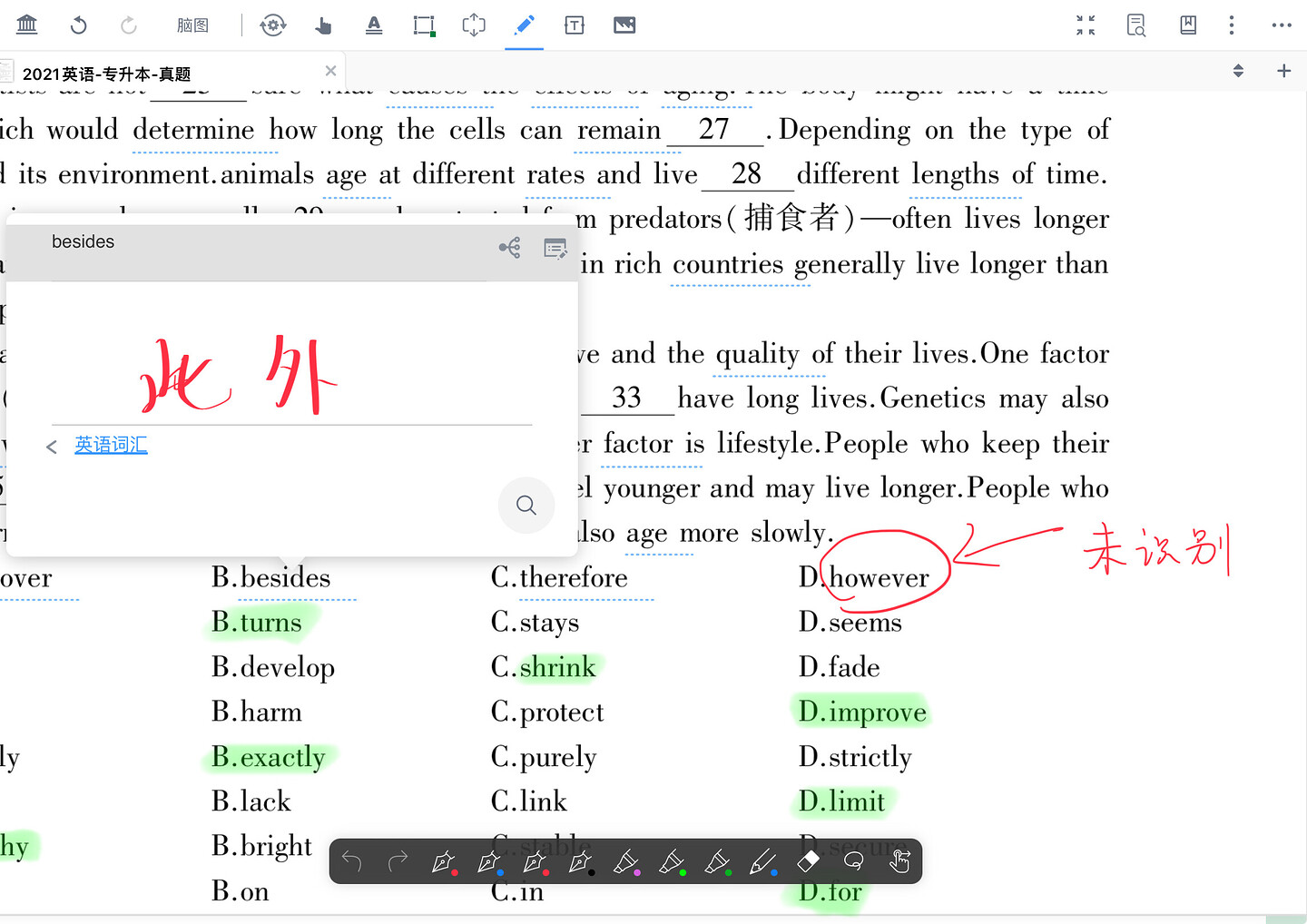Open the horizontal three-dot more menu
Screen dimensions: 1307x924
click(x=1282, y=25)
